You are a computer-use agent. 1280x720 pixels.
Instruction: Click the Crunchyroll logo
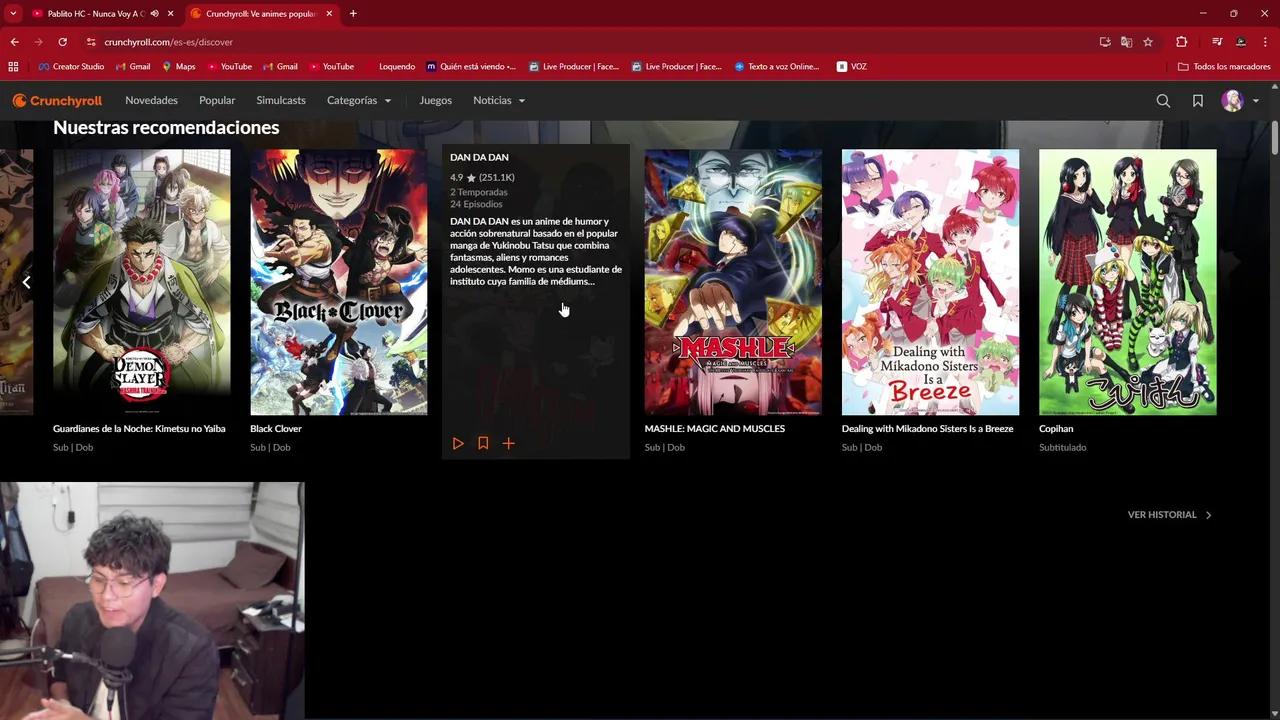(57, 100)
